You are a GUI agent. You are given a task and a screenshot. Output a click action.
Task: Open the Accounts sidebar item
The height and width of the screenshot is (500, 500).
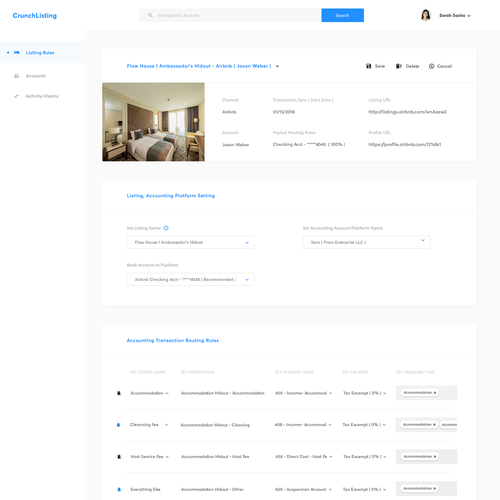[36, 76]
